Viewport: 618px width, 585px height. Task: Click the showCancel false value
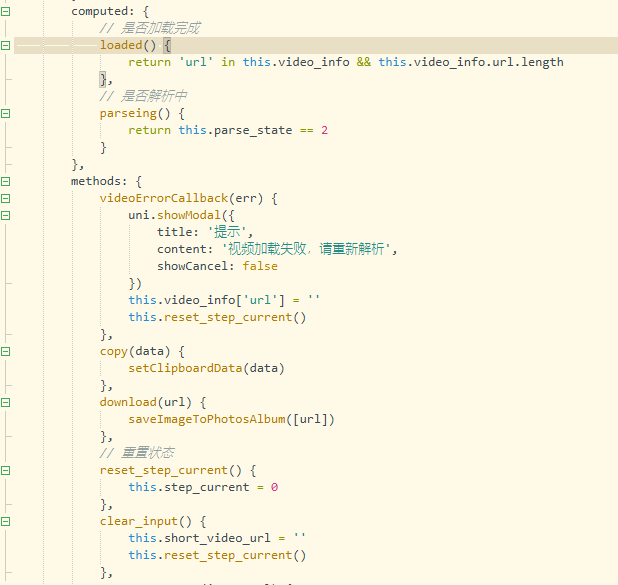(260, 266)
